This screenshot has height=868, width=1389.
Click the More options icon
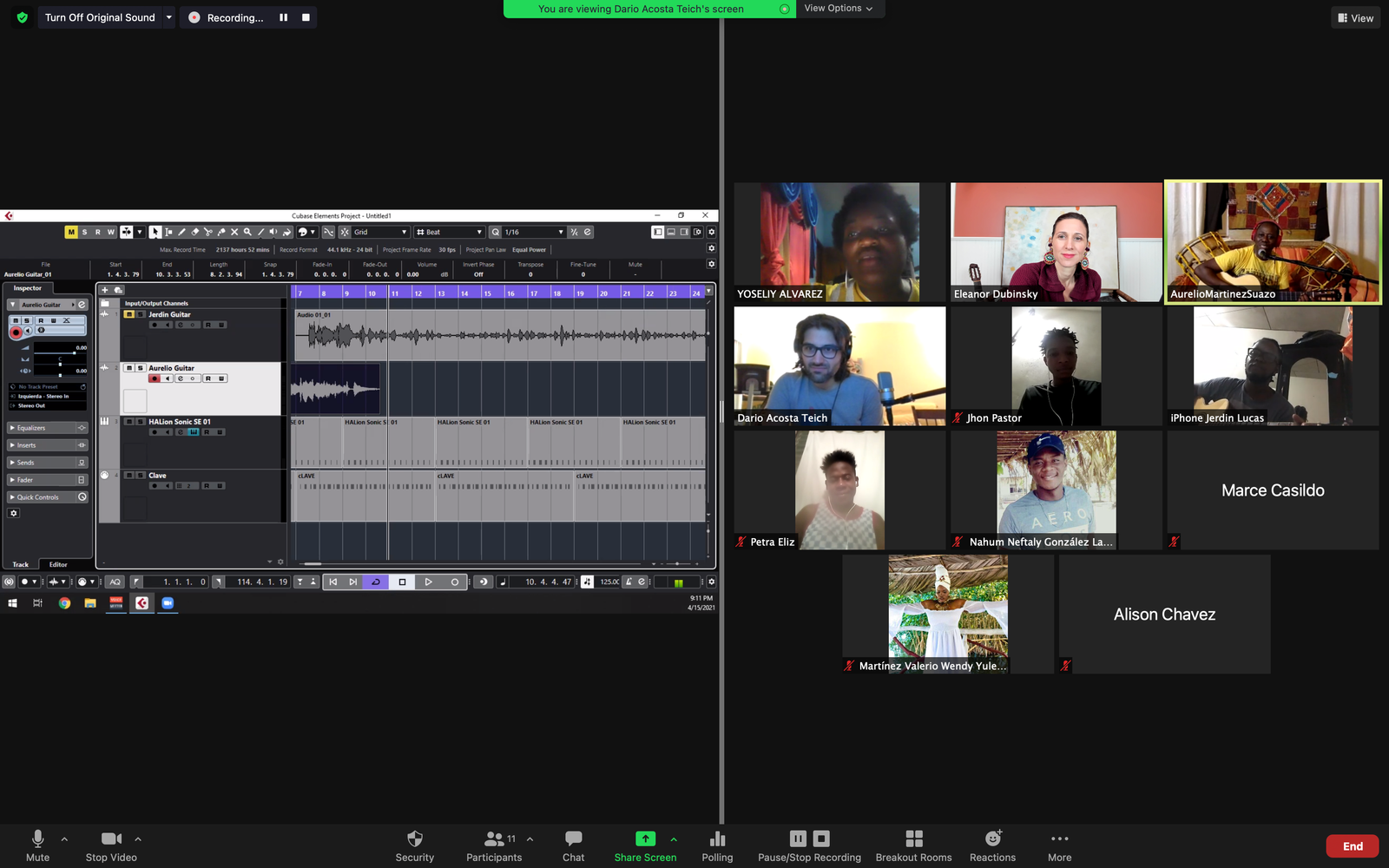pos(1059,838)
